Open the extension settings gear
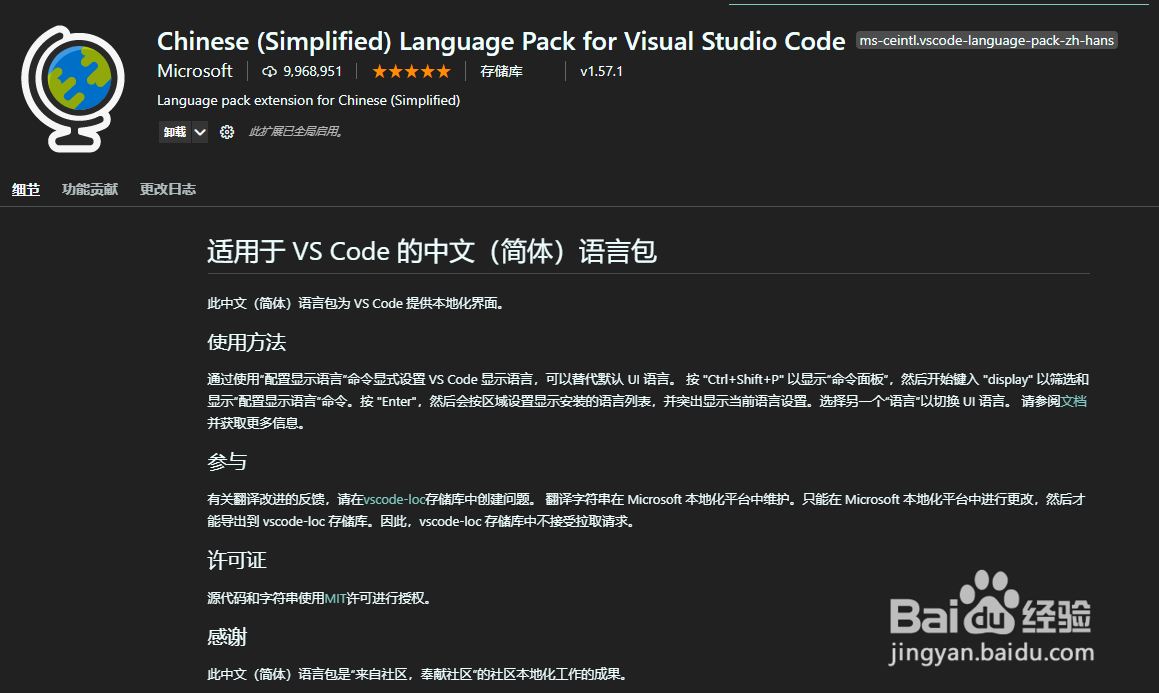This screenshot has width=1159, height=693. coord(227,132)
